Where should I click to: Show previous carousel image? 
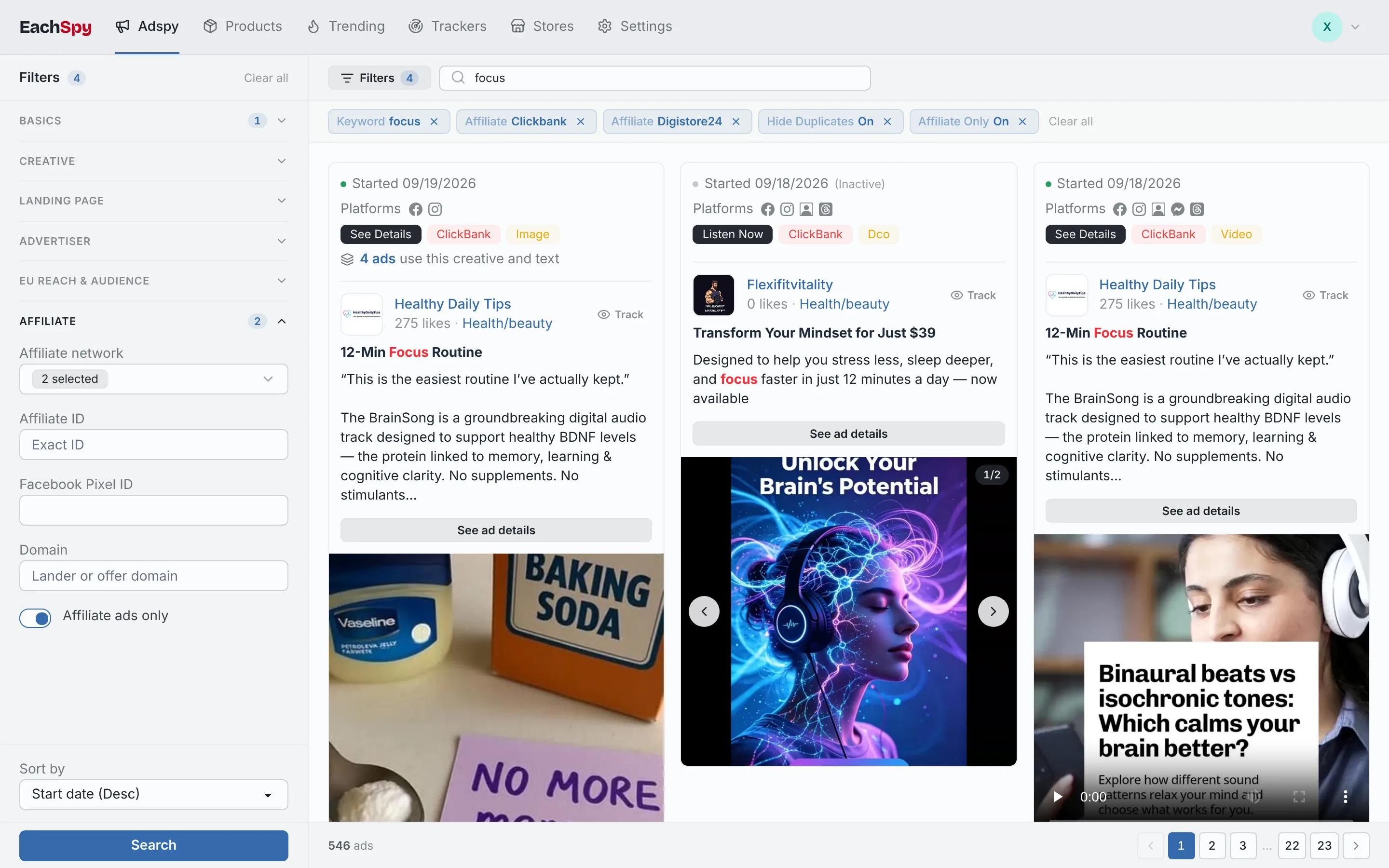[704, 611]
